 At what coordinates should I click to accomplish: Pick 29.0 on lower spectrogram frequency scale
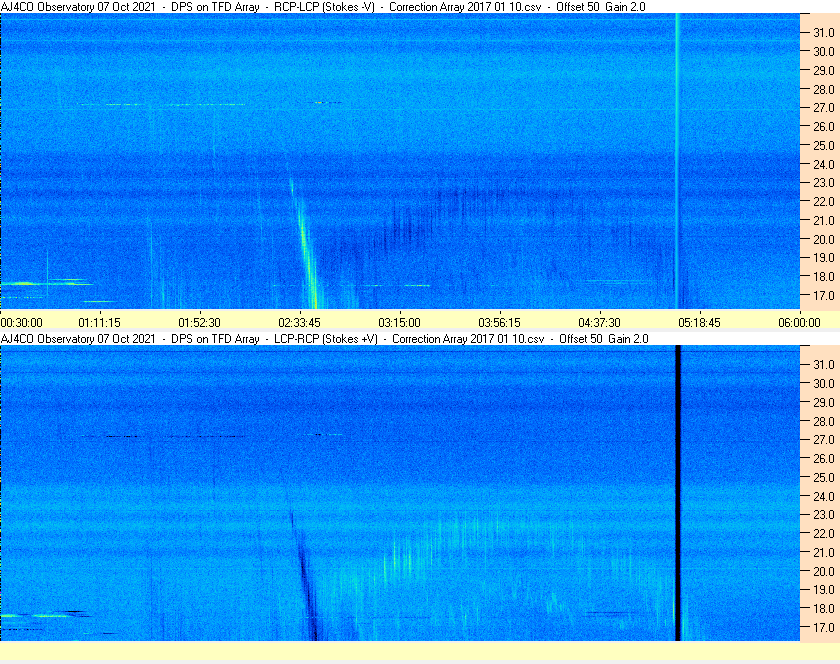824,402
